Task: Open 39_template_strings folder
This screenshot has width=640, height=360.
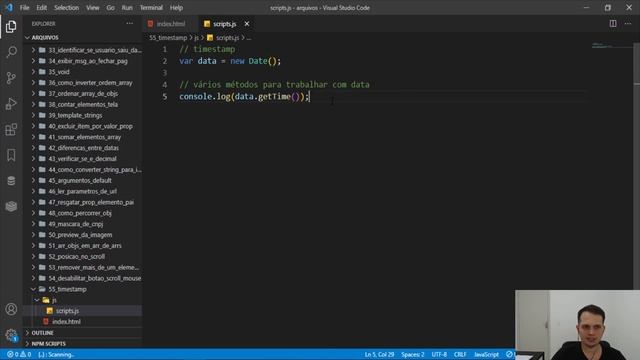Action: coord(75,116)
